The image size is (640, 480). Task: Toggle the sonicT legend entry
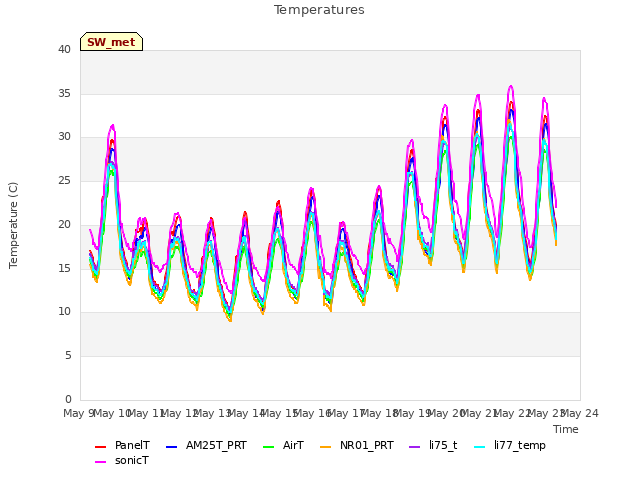pyautogui.click(x=122, y=460)
